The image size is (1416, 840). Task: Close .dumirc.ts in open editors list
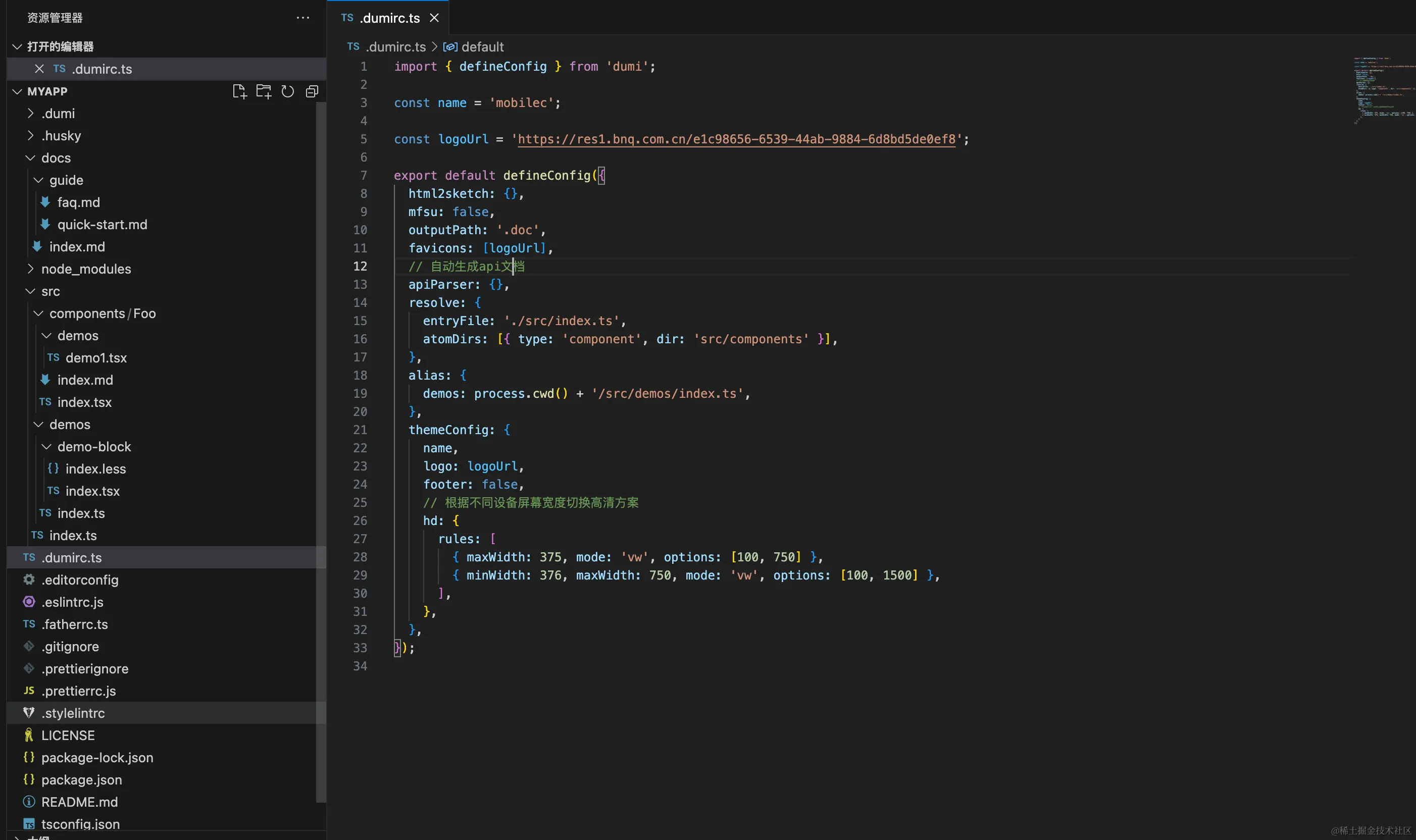39,69
